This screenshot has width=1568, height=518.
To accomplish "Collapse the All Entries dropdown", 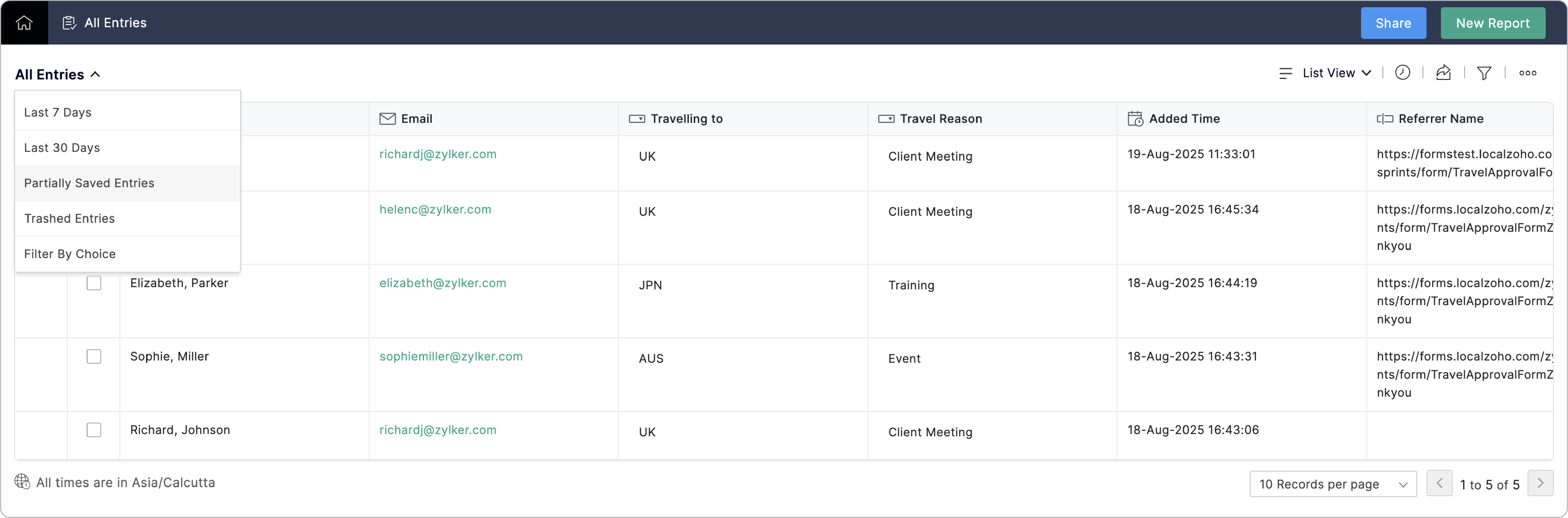I will point(58,74).
